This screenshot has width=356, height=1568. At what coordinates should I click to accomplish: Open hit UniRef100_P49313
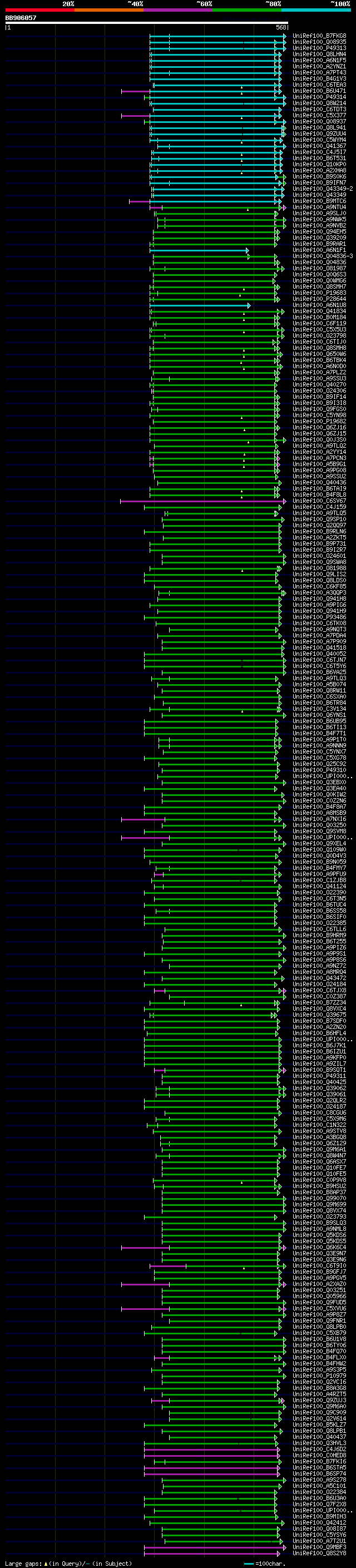click(319, 48)
